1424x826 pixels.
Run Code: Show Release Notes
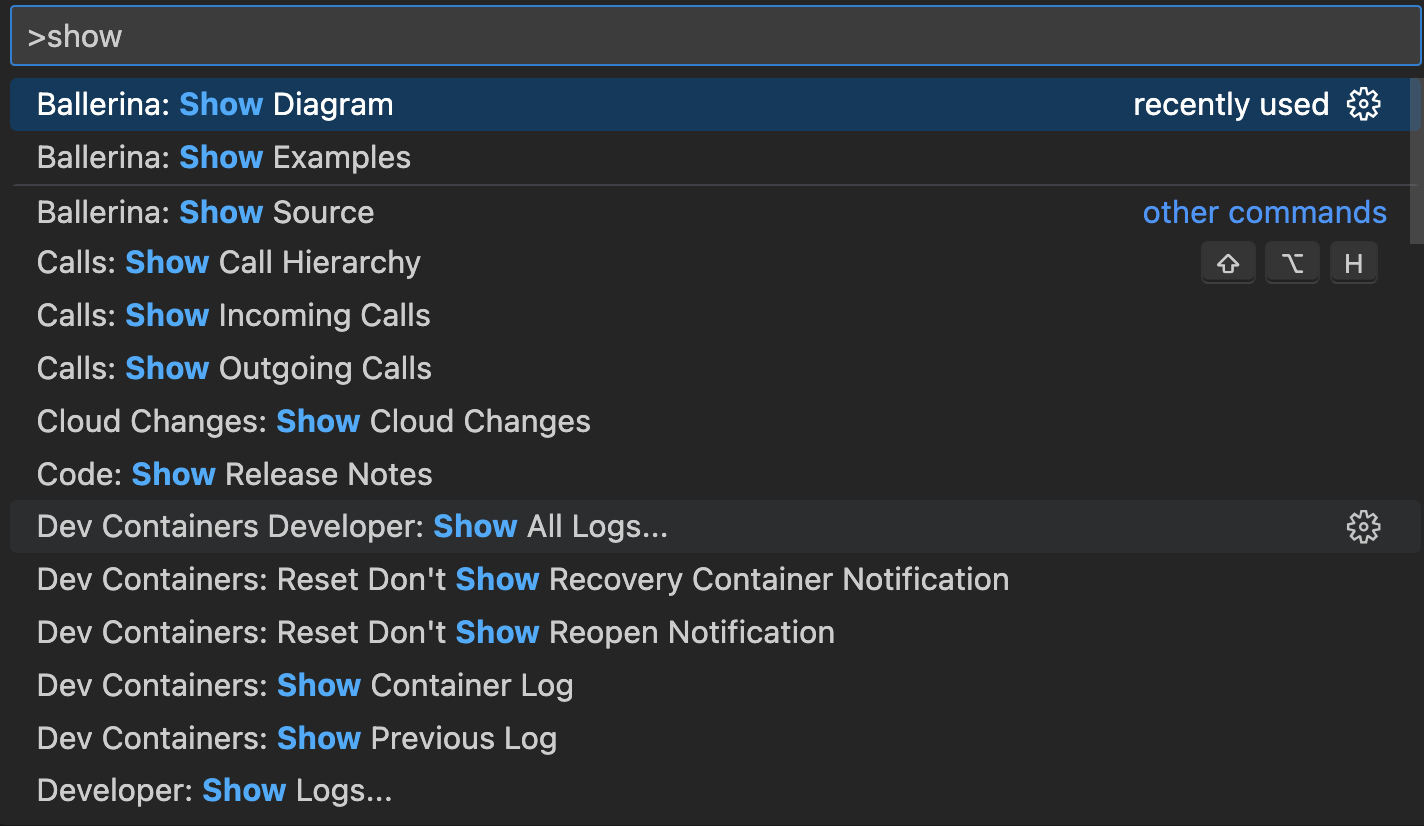pyautogui.click(x=710, y=474)
